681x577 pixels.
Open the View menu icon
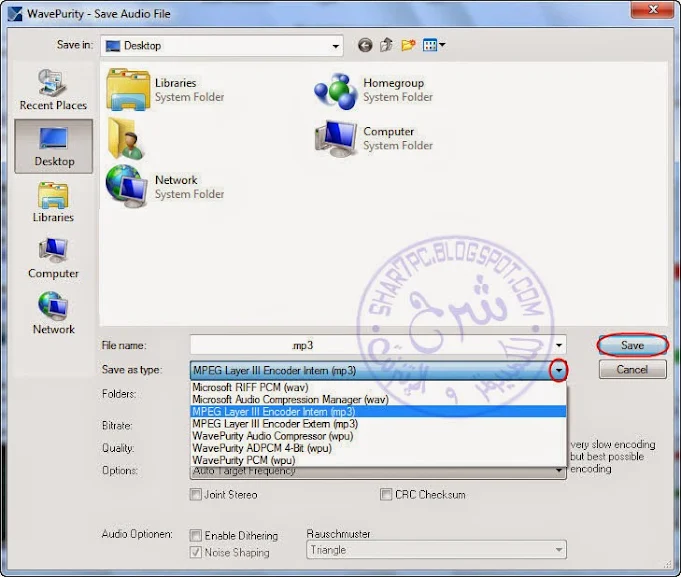coord(434,45)
